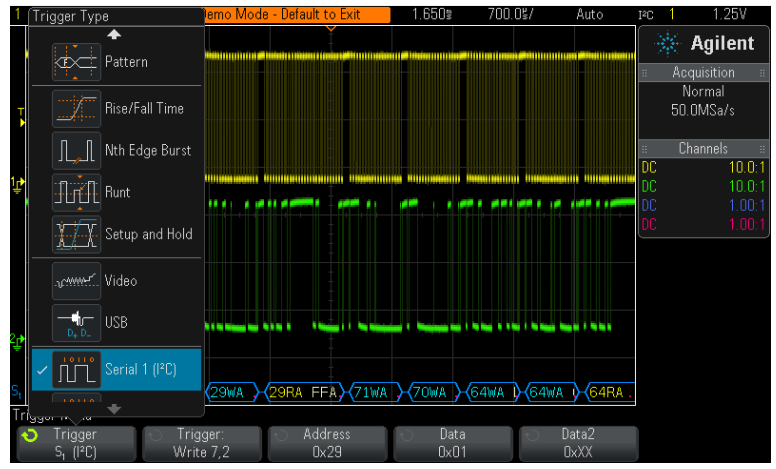The image size is (776, 469).
Task: Choose Video menu entry
Action: point(116,281)
